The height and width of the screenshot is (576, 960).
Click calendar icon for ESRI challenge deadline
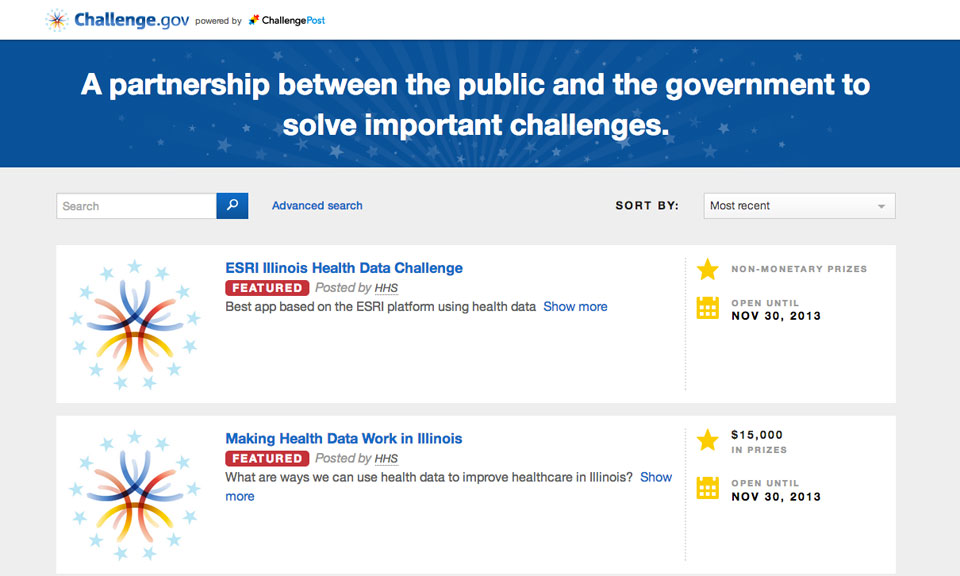(x=707, y=308)
